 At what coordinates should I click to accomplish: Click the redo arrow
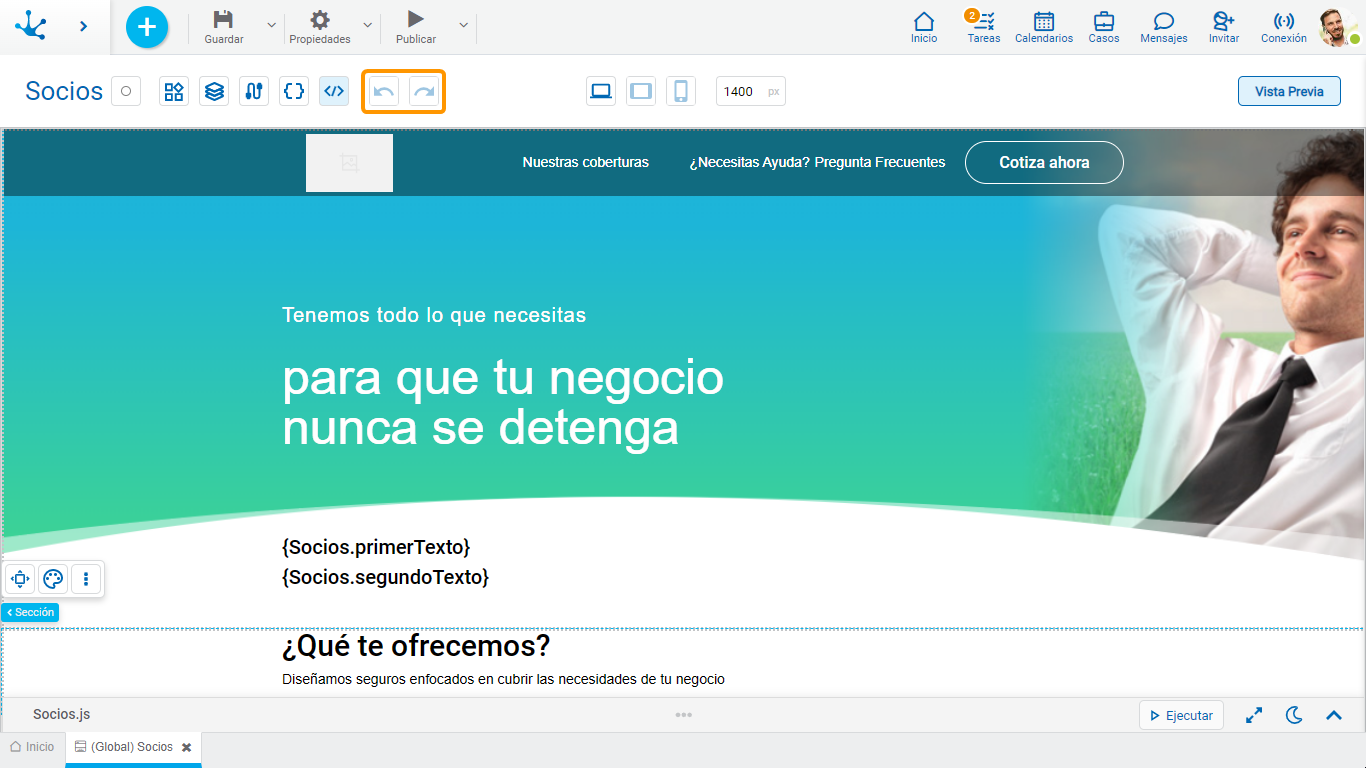(x=424, y=91)
